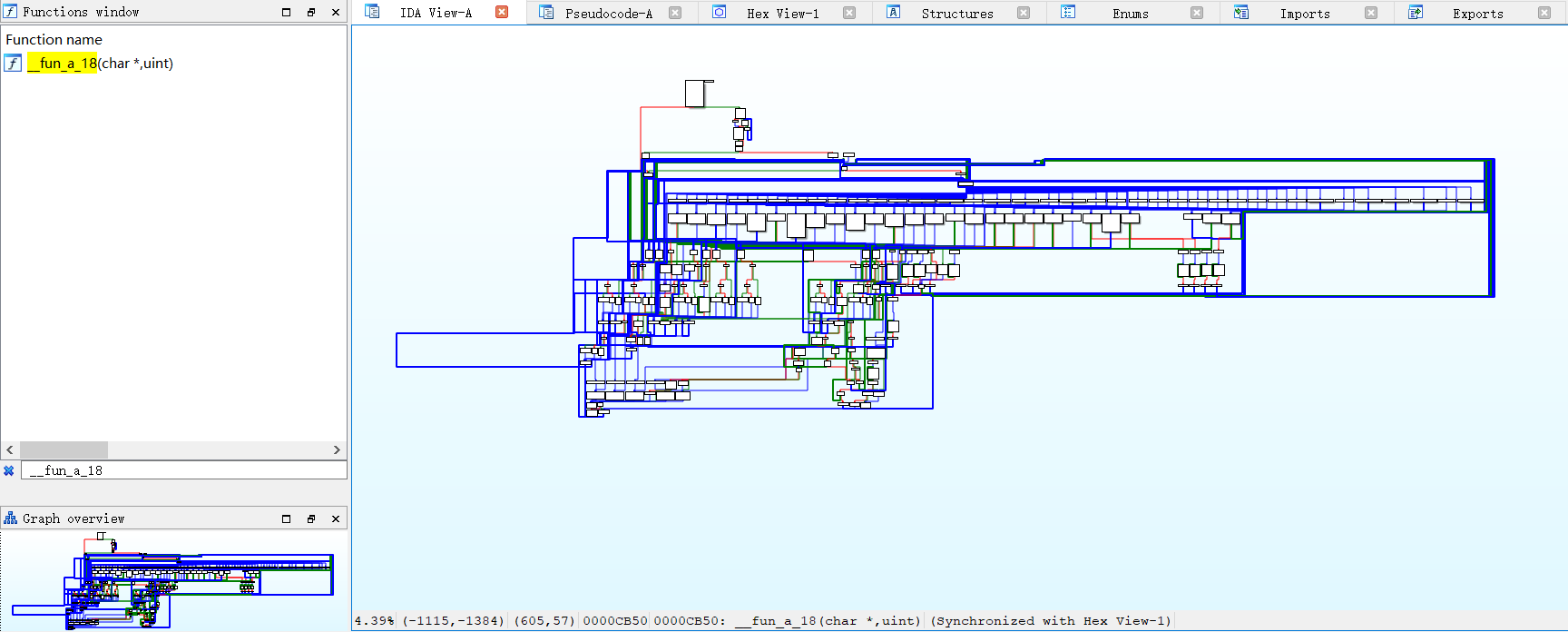Viewport: 1568px width, 632px height.
Task: Close the Structures tab
Action: [x=1024, y=13]
